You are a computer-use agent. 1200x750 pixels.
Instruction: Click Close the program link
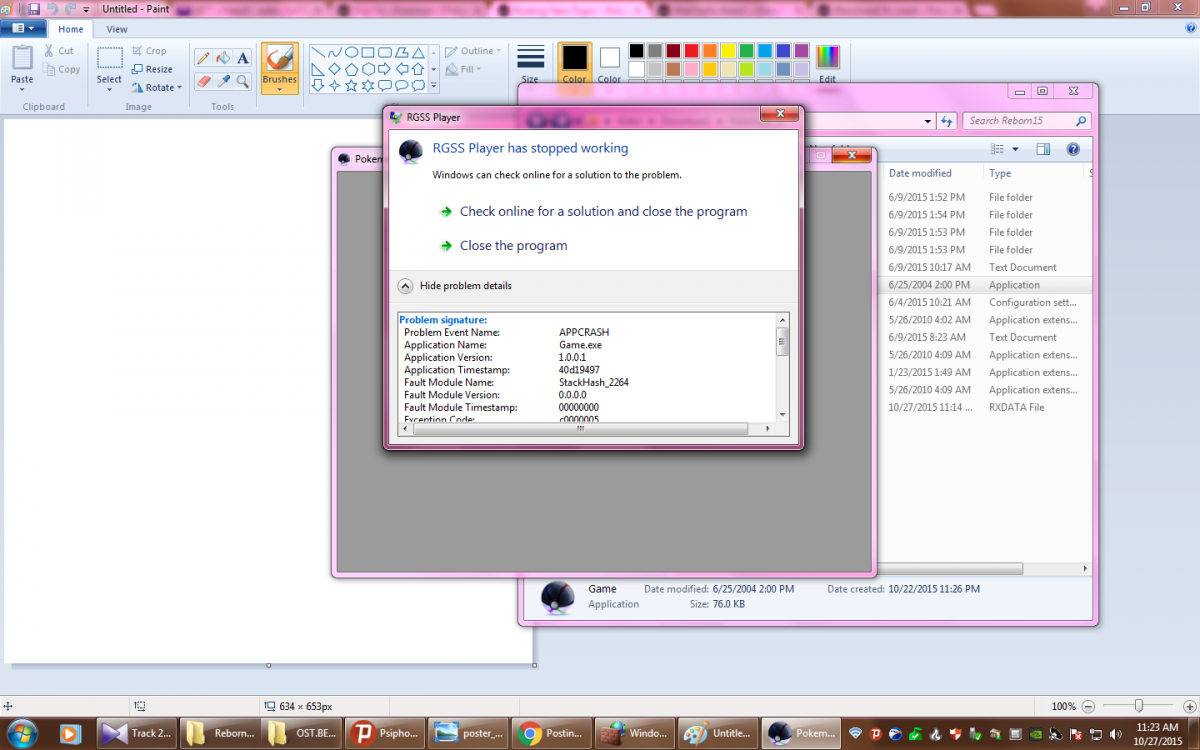pos(513,246)
